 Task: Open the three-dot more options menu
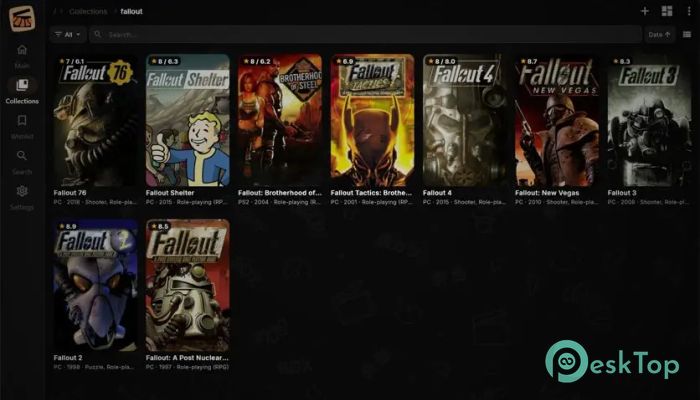click(x=689, y=11)
